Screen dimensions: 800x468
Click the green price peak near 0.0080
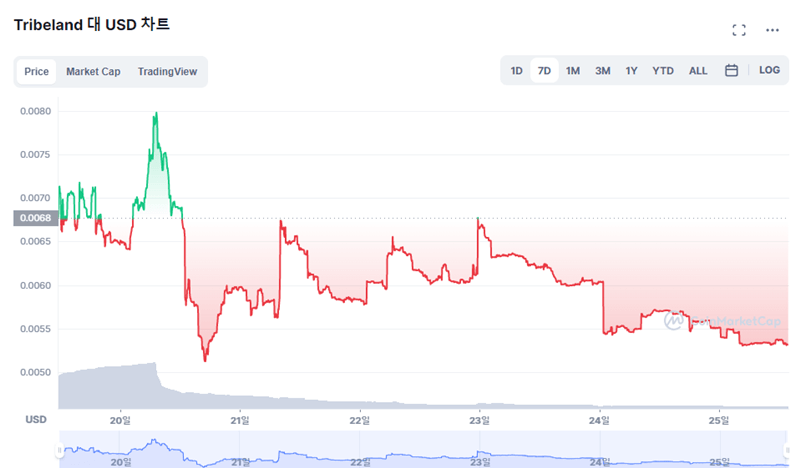point(156,113)
